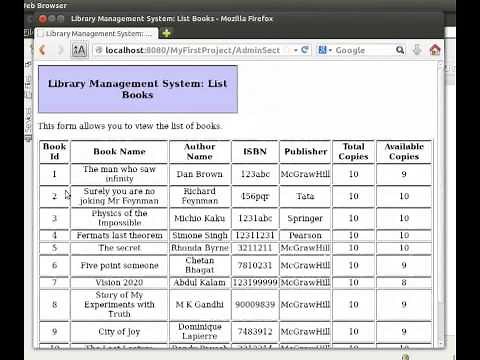Screen dimensions: 480x360
Task: Click the localhost address bar
Action: coord(193,50)
